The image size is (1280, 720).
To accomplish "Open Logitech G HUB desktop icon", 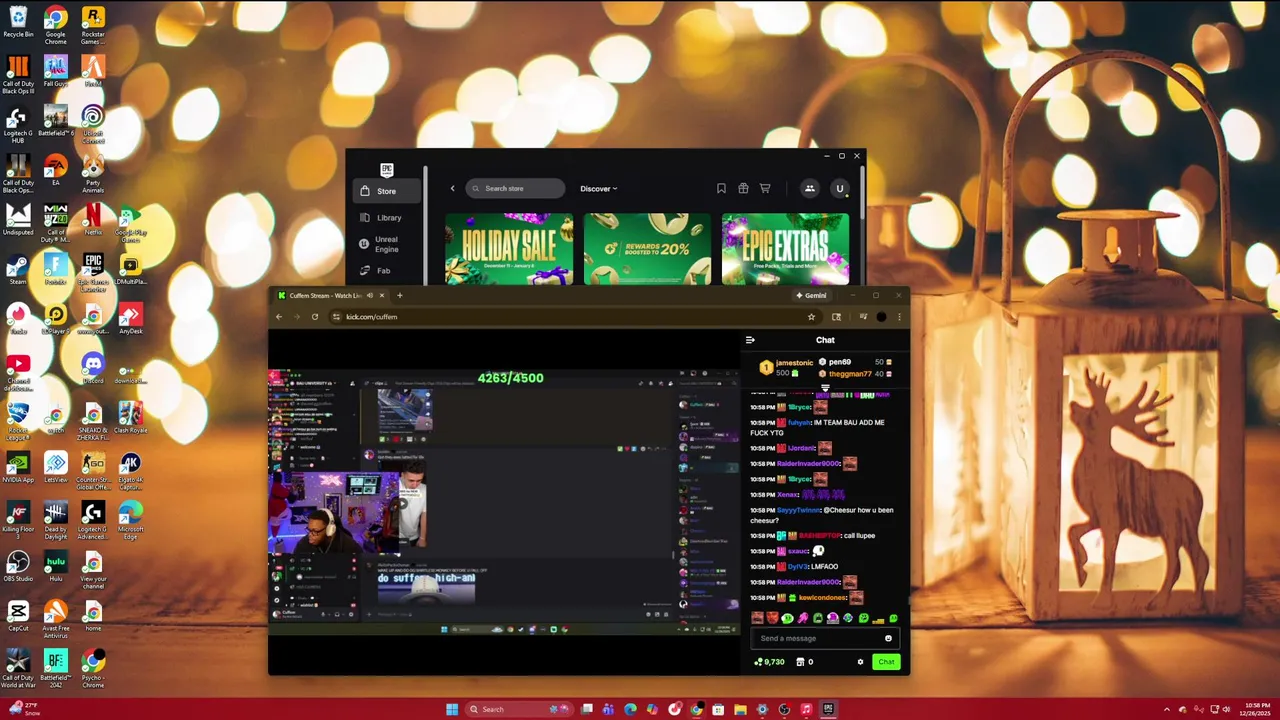I will [x=18, y=125].
